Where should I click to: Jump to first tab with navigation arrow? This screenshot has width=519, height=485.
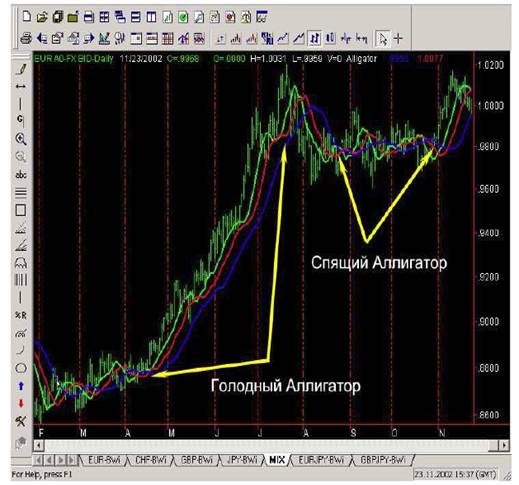38,460
